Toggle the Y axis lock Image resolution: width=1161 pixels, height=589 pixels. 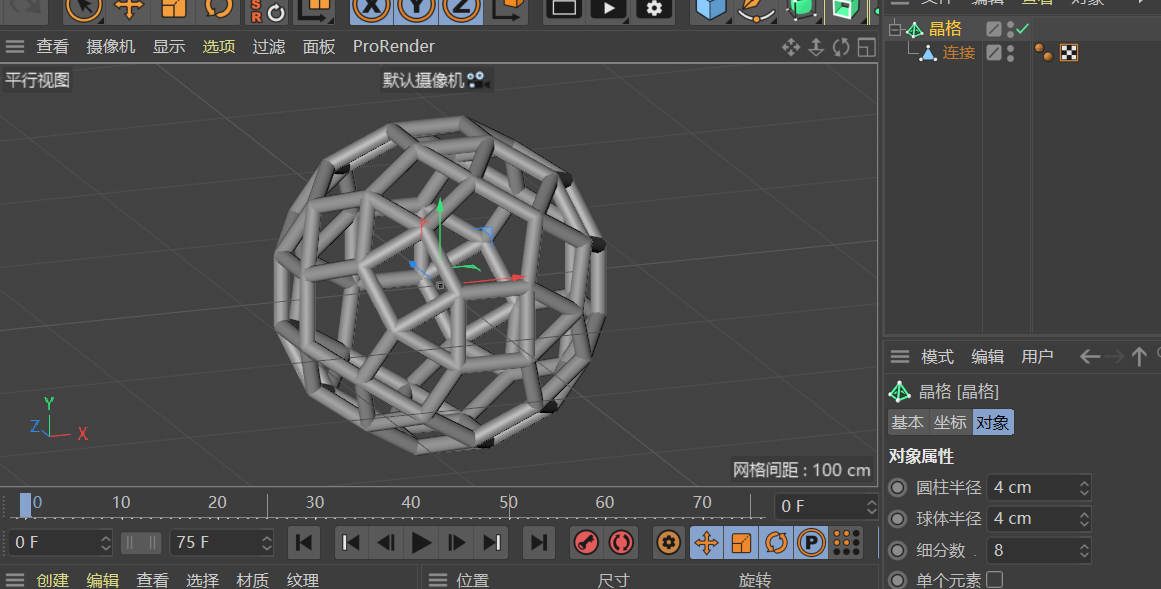pyautogui.click(x=416, y=9)
